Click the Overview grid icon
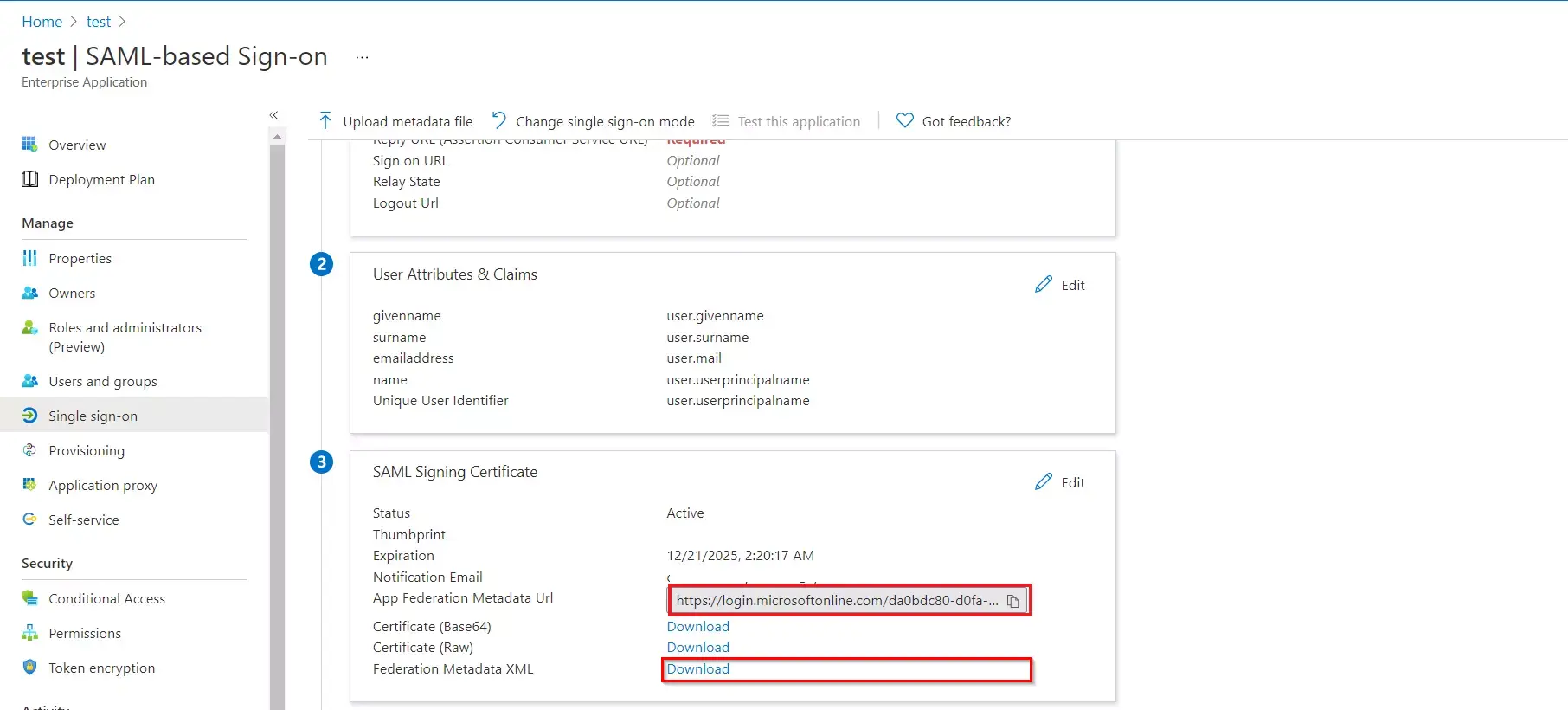The width and height of the screenshot is (1568, 710). (x=29, y=145)
